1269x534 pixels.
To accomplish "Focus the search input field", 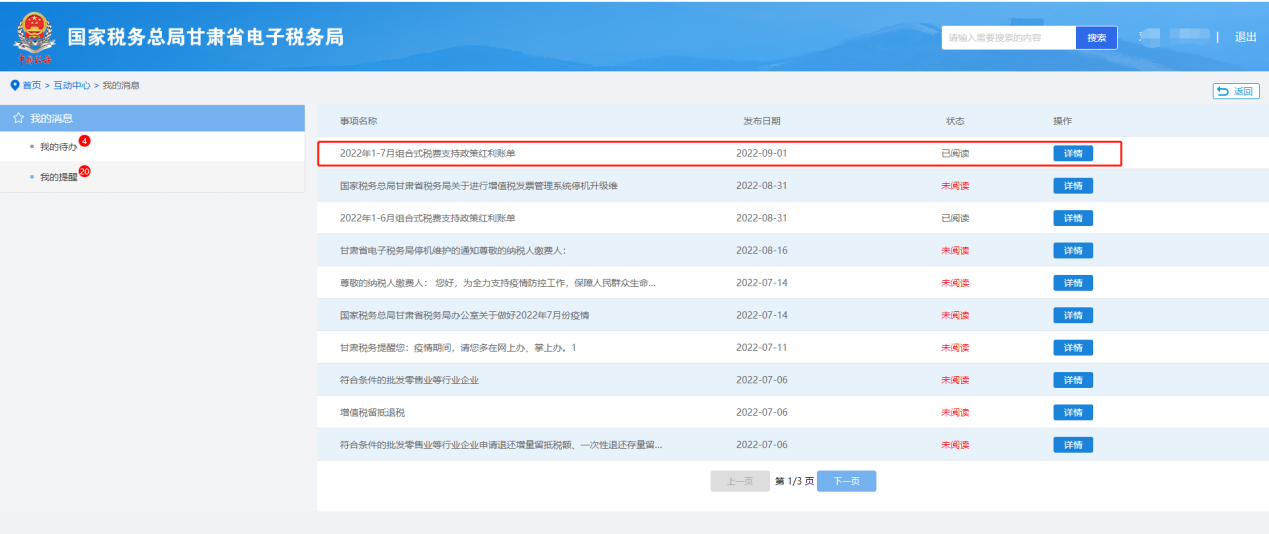I will point(1008,38).
